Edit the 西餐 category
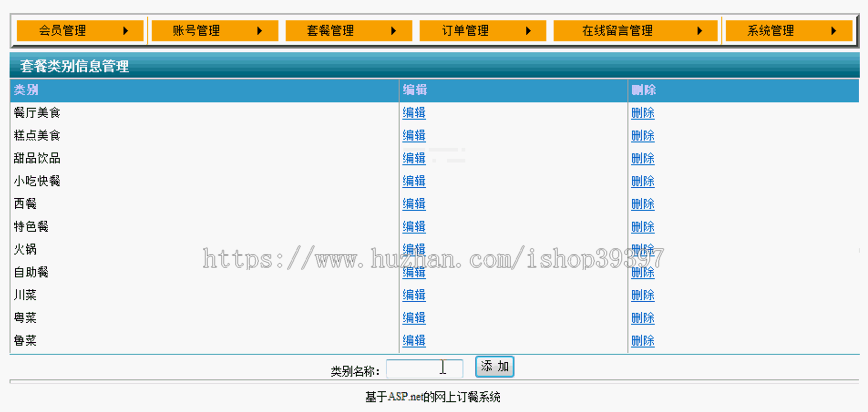Image resolution: width=868 pixels, height=412 pixels. tap(414, 204)
